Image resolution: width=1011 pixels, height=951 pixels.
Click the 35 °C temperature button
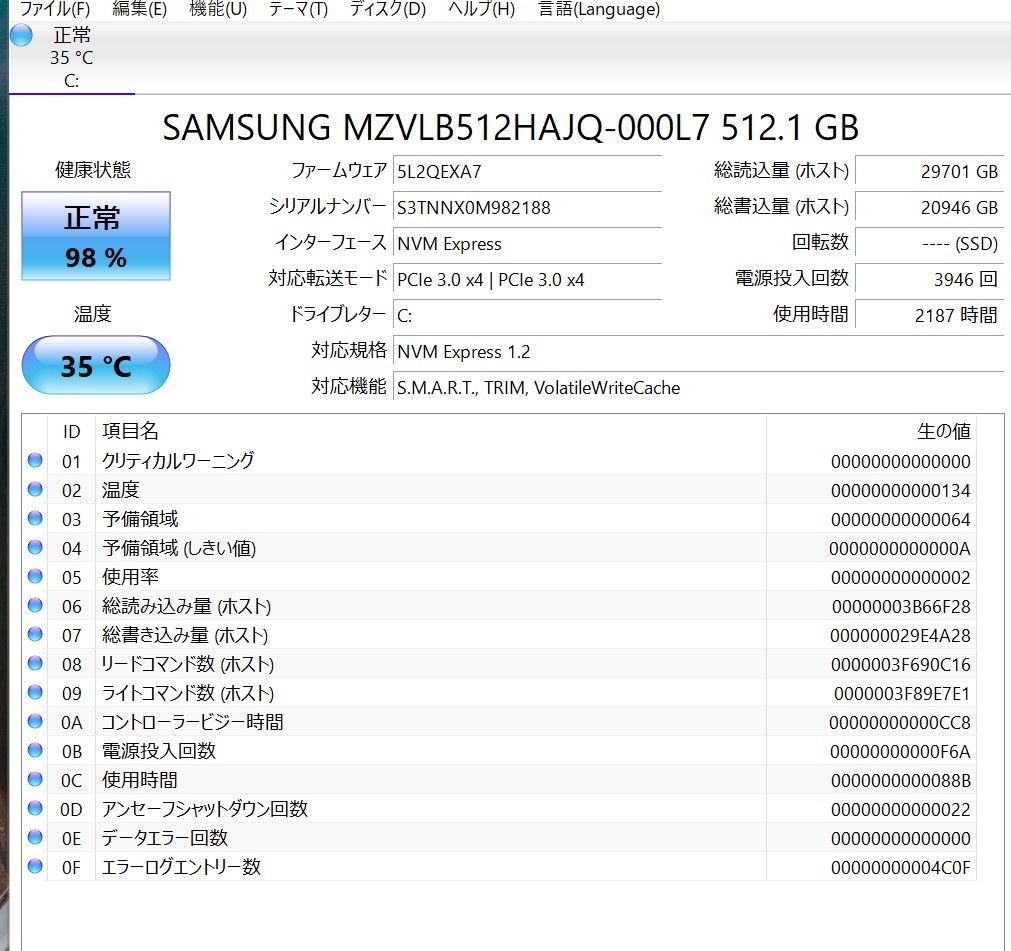(x=95, y=366)
